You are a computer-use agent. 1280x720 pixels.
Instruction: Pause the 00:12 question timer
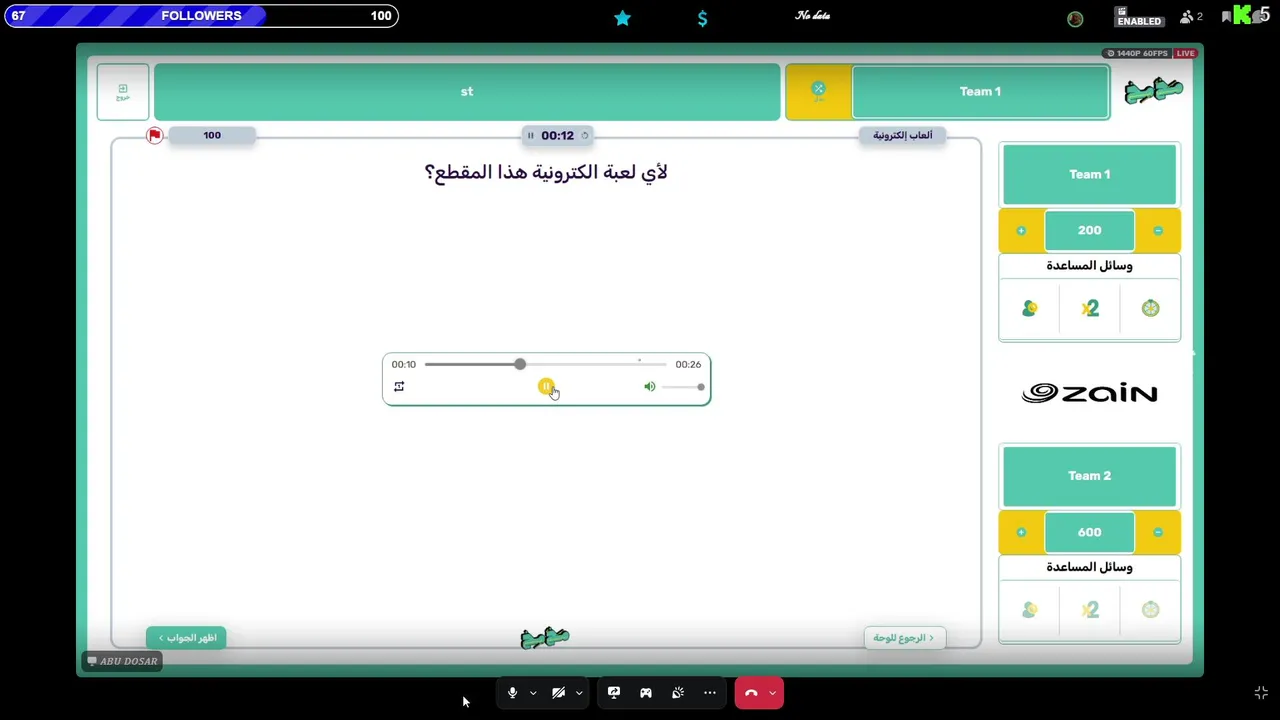point(531,135)
